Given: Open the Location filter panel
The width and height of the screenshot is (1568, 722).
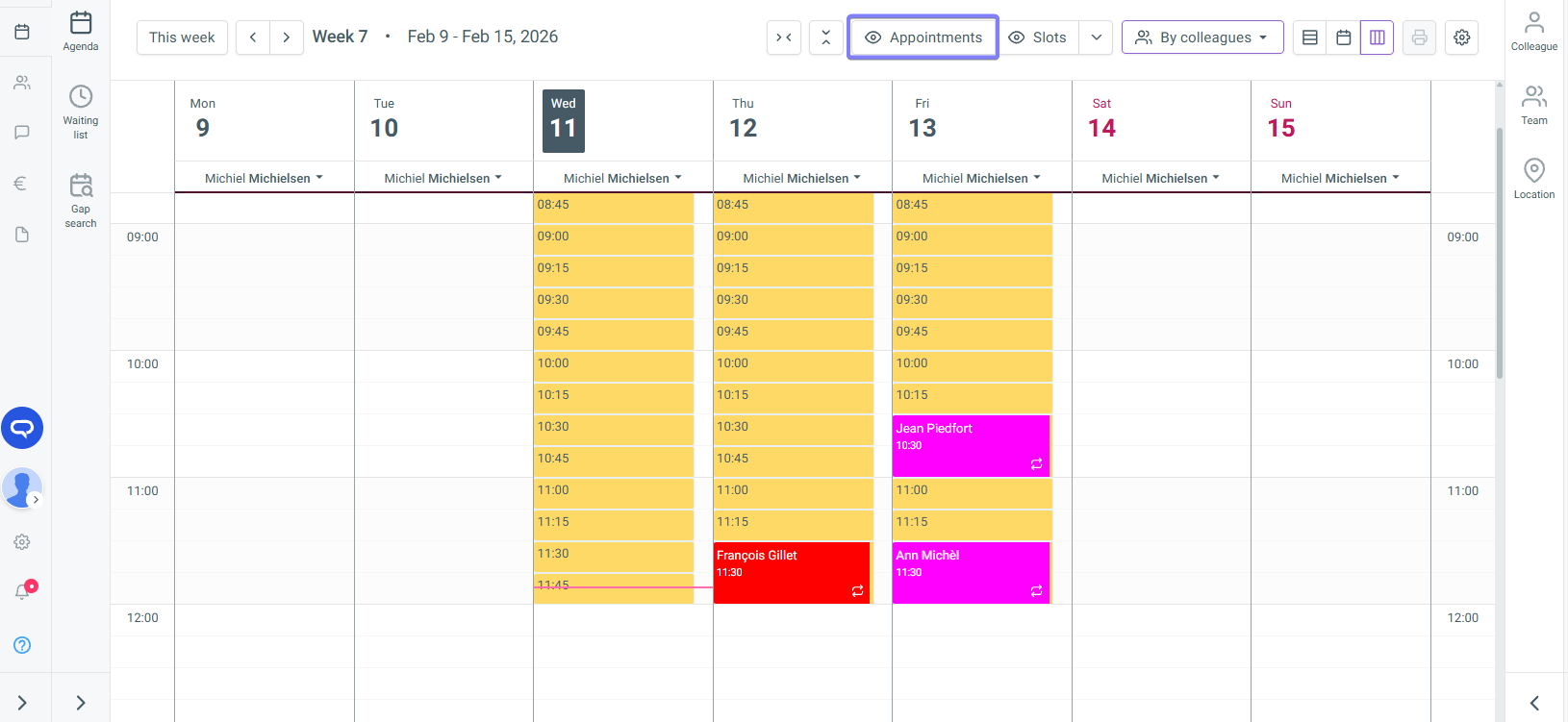Looking at the screenshot, I should click(x=1533, y=179).
